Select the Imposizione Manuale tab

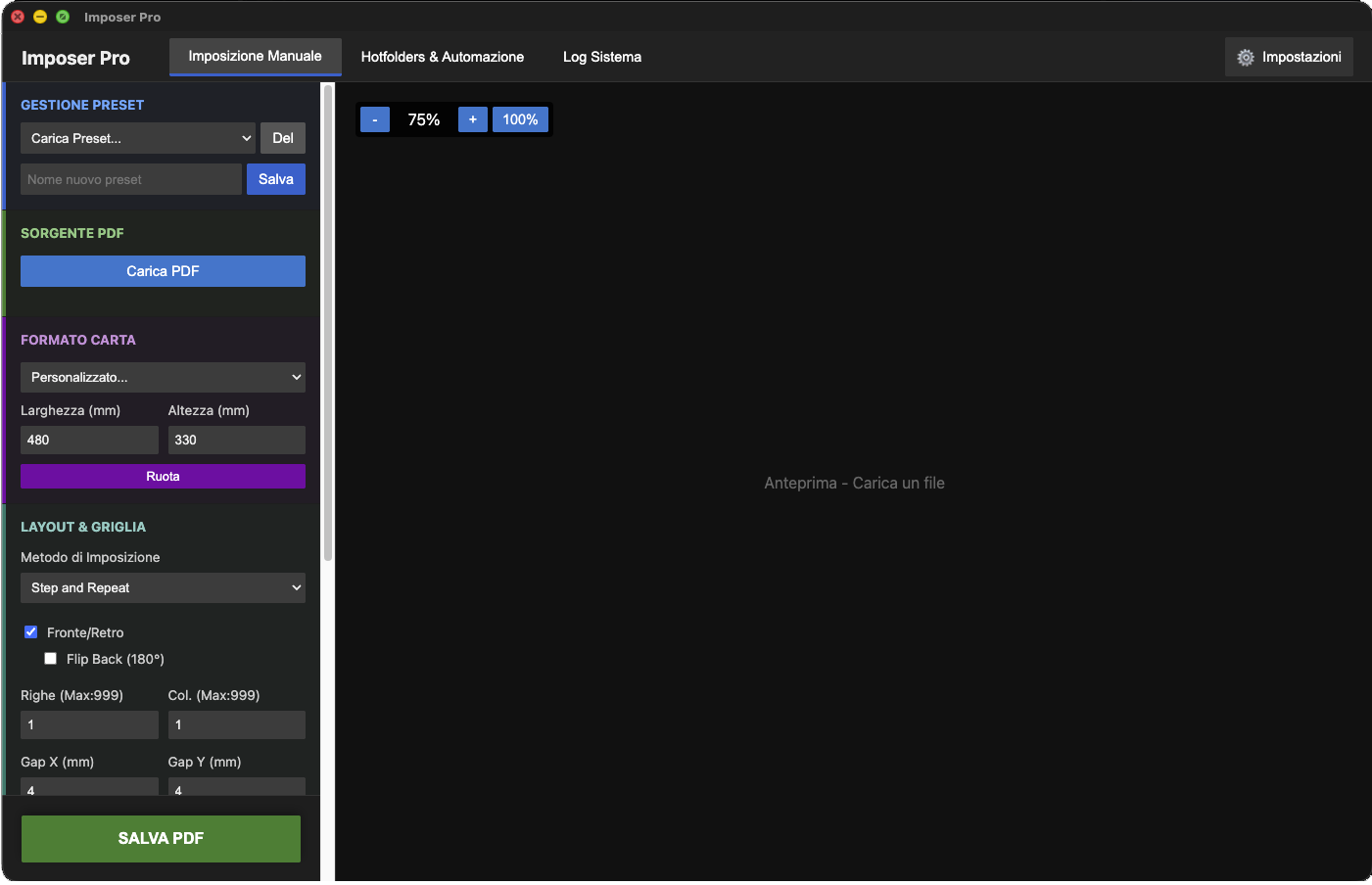click(255, 57)
